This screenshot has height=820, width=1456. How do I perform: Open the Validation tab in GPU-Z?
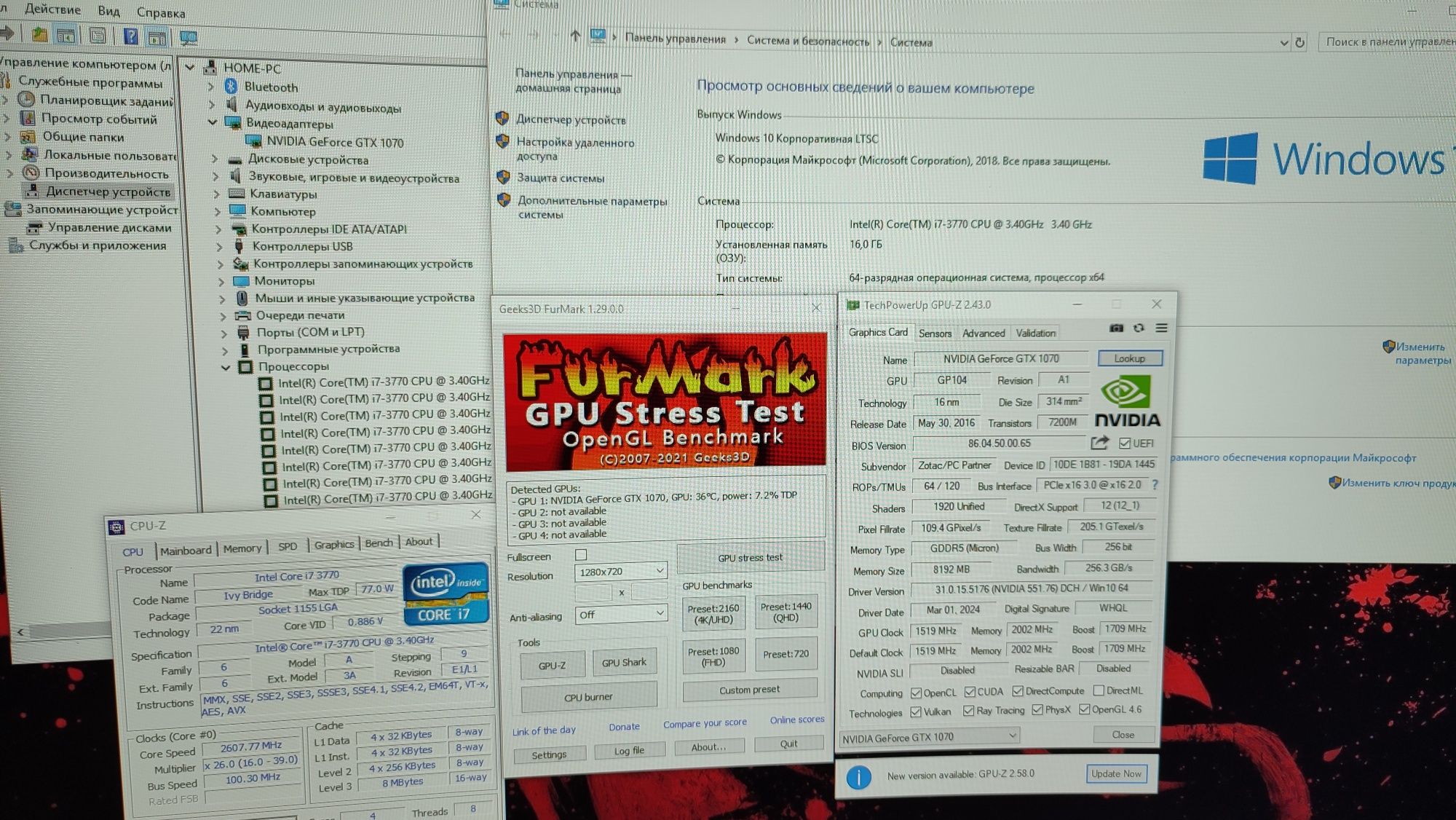pyautogui.click(x=1035, y=333)
